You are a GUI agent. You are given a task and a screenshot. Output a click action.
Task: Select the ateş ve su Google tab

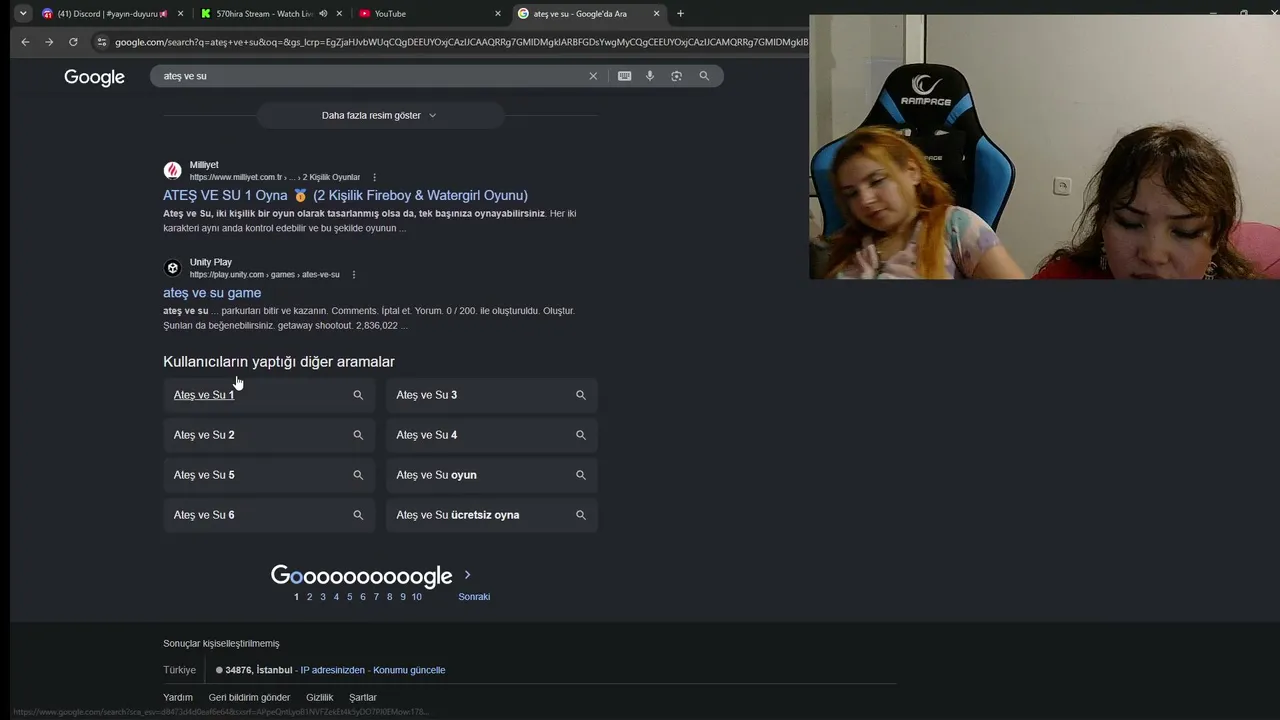588,14
